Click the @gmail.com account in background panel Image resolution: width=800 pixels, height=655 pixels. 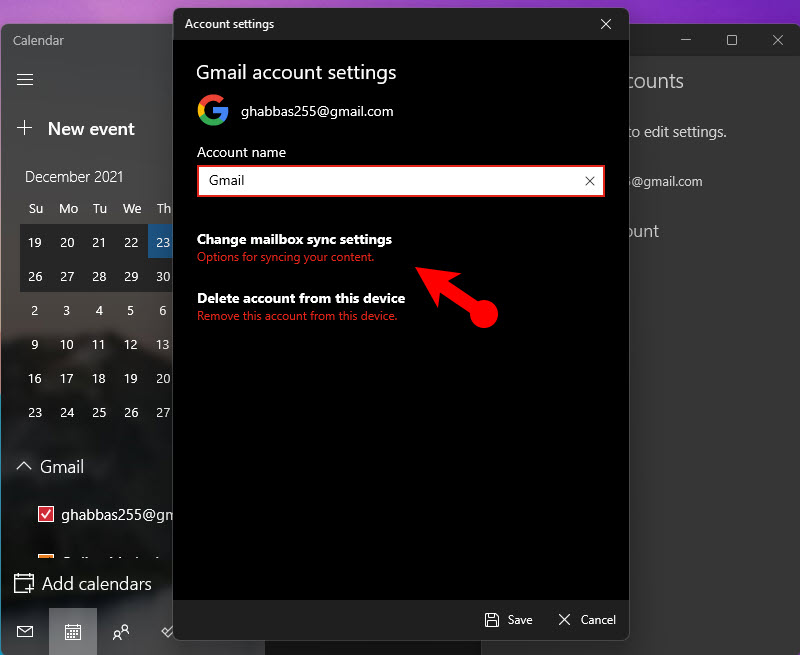tap(666, 182)
